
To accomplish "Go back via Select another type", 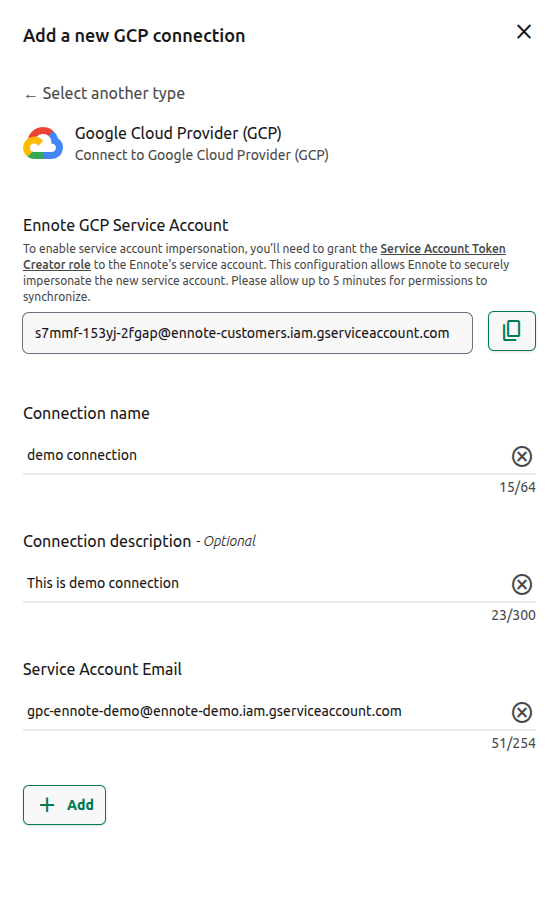I will point(105,93).
